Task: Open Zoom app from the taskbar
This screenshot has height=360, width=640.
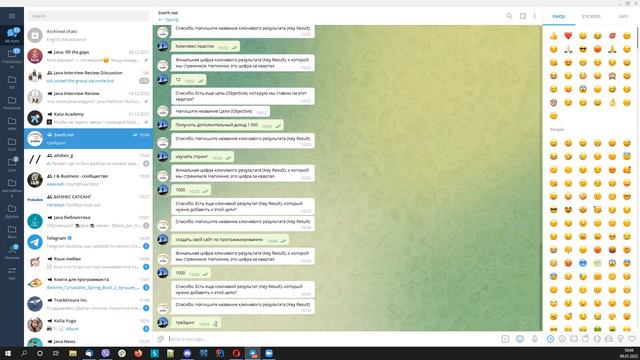Action: click(269, 353)
